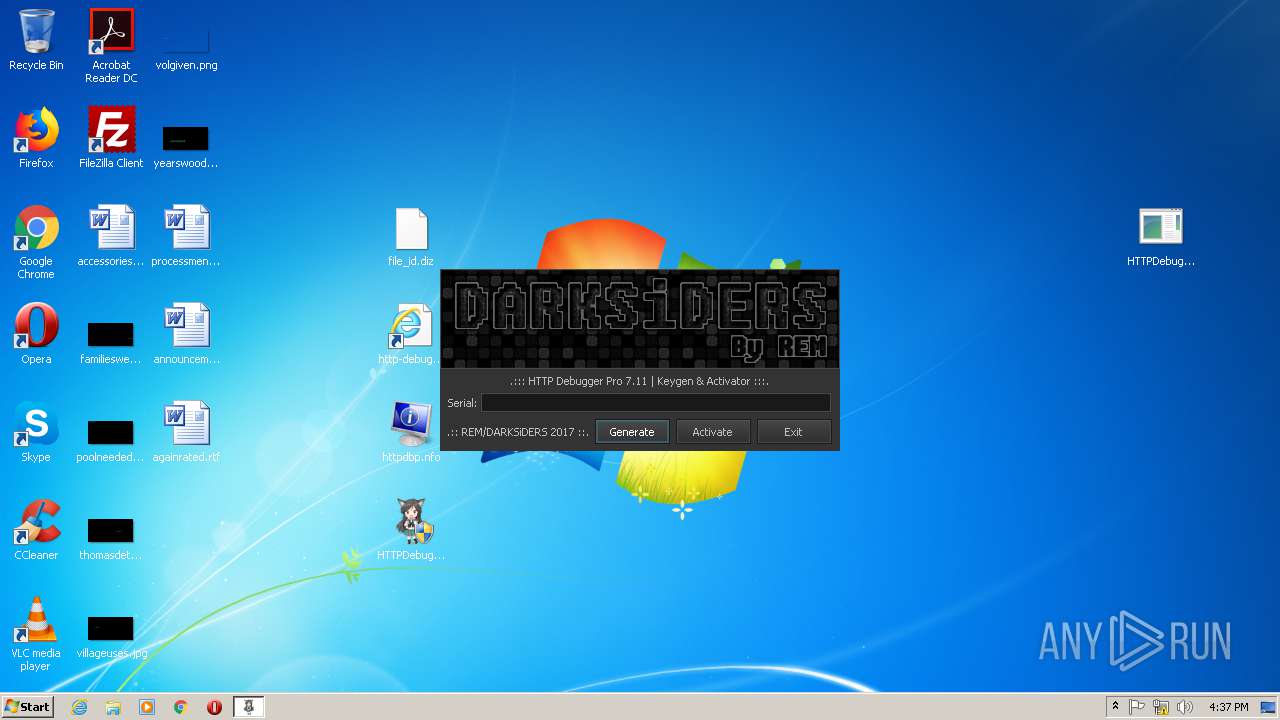Image resolution: width=1280 pixels, height=720 pixels.
Task: Launch CCleaner desktop shortcut
Action: [36, 531]
